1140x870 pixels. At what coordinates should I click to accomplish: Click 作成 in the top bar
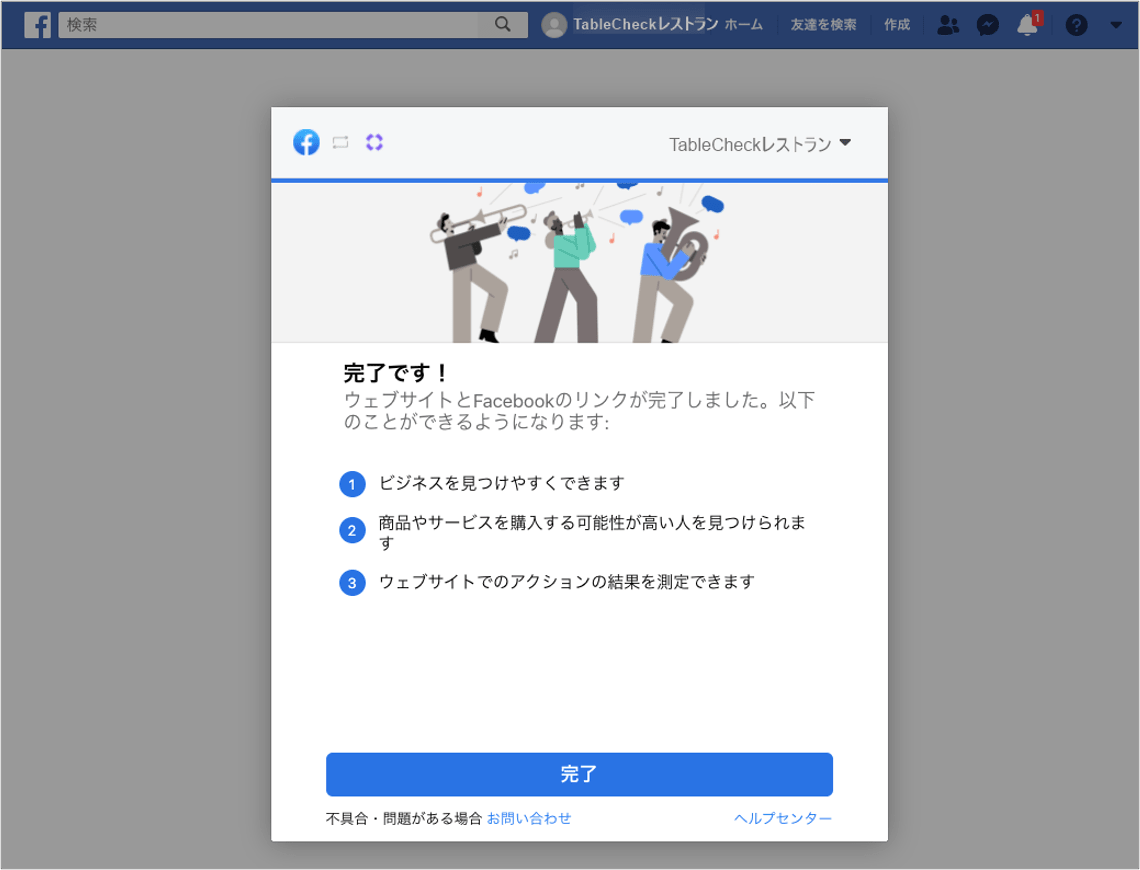click(x=897, y=25)
